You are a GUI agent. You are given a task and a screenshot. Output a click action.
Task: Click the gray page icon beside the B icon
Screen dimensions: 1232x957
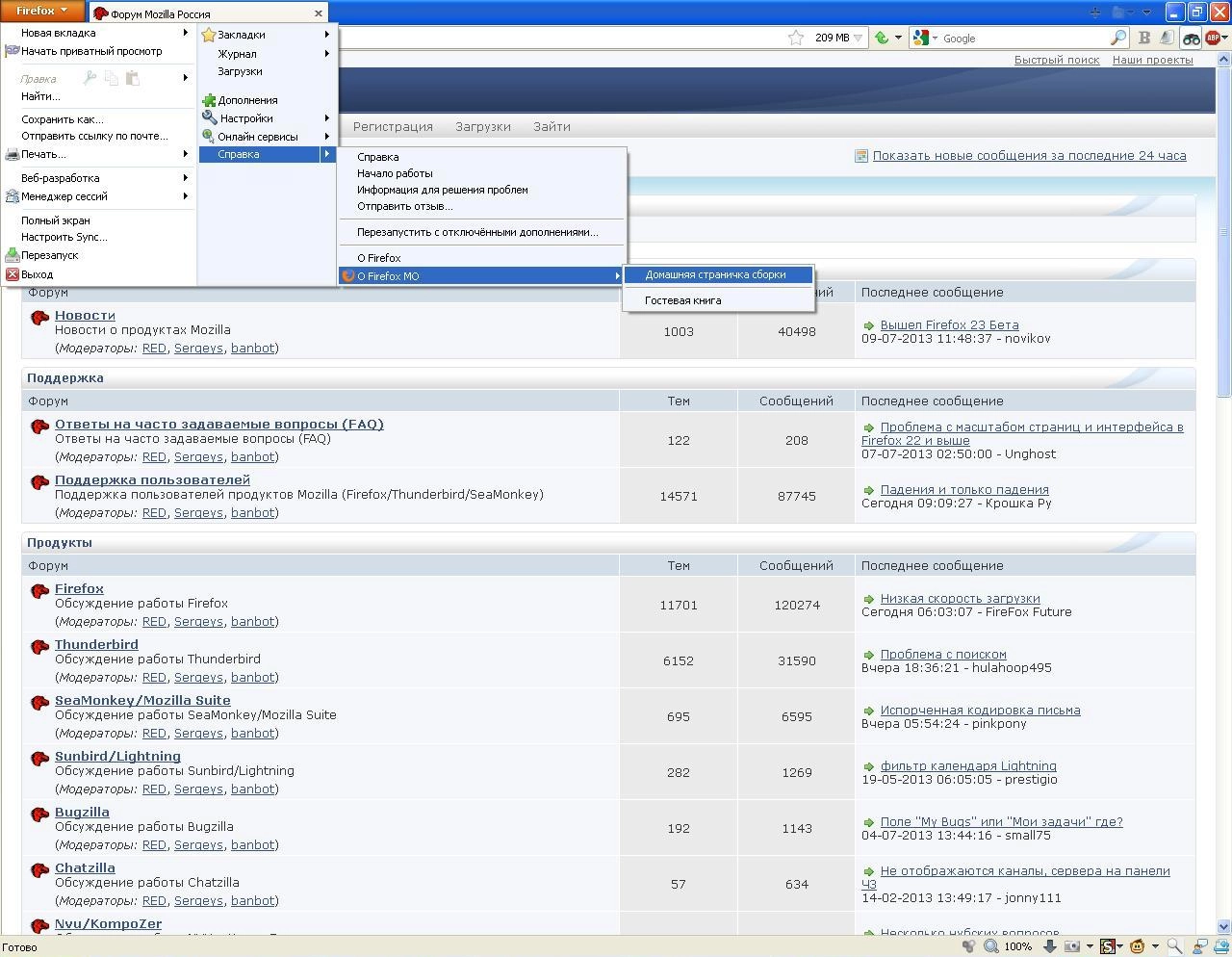1167,38
